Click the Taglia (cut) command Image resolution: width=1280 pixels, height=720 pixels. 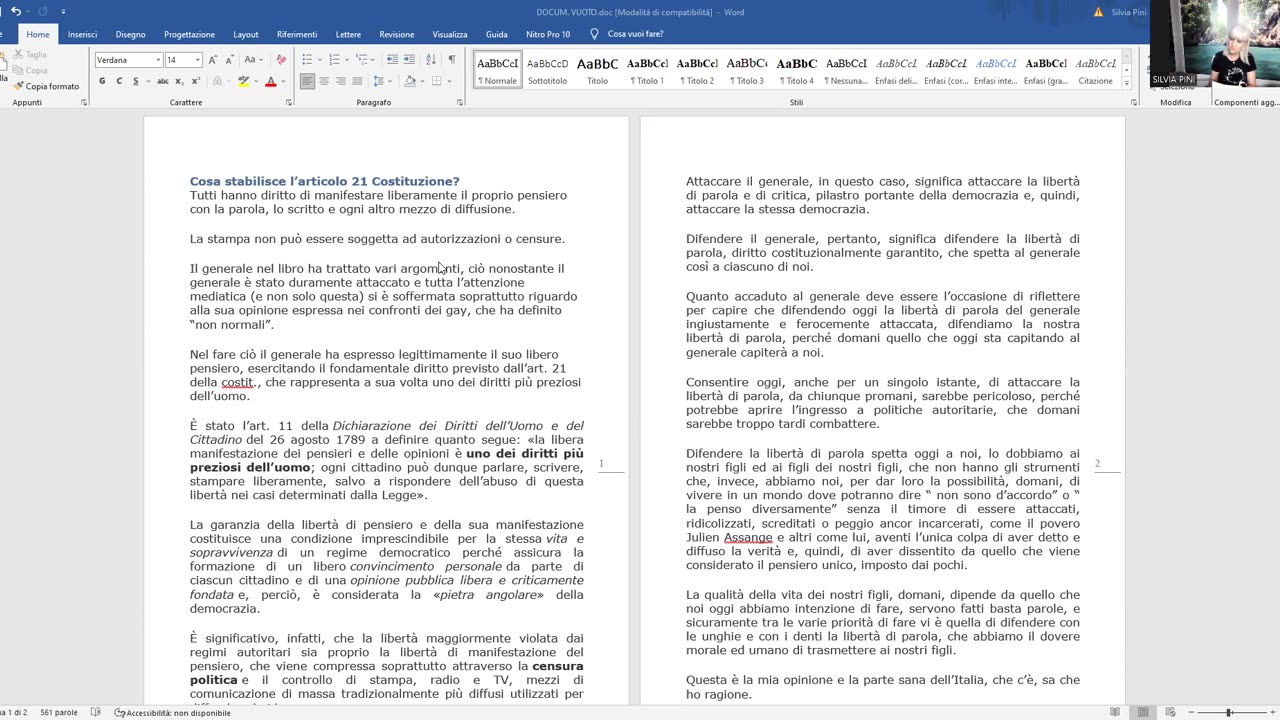(30, 55)
